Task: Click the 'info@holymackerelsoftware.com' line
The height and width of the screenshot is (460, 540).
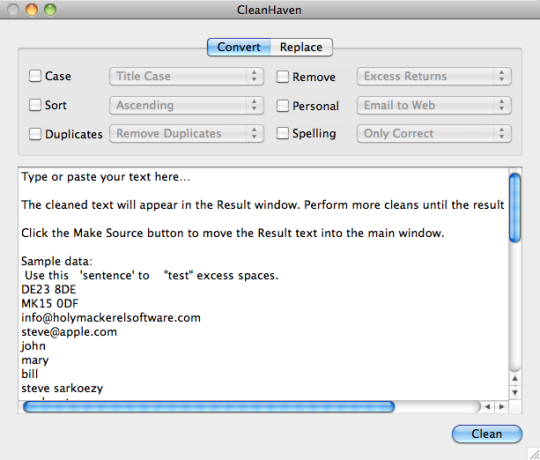Action: (111, 317)
